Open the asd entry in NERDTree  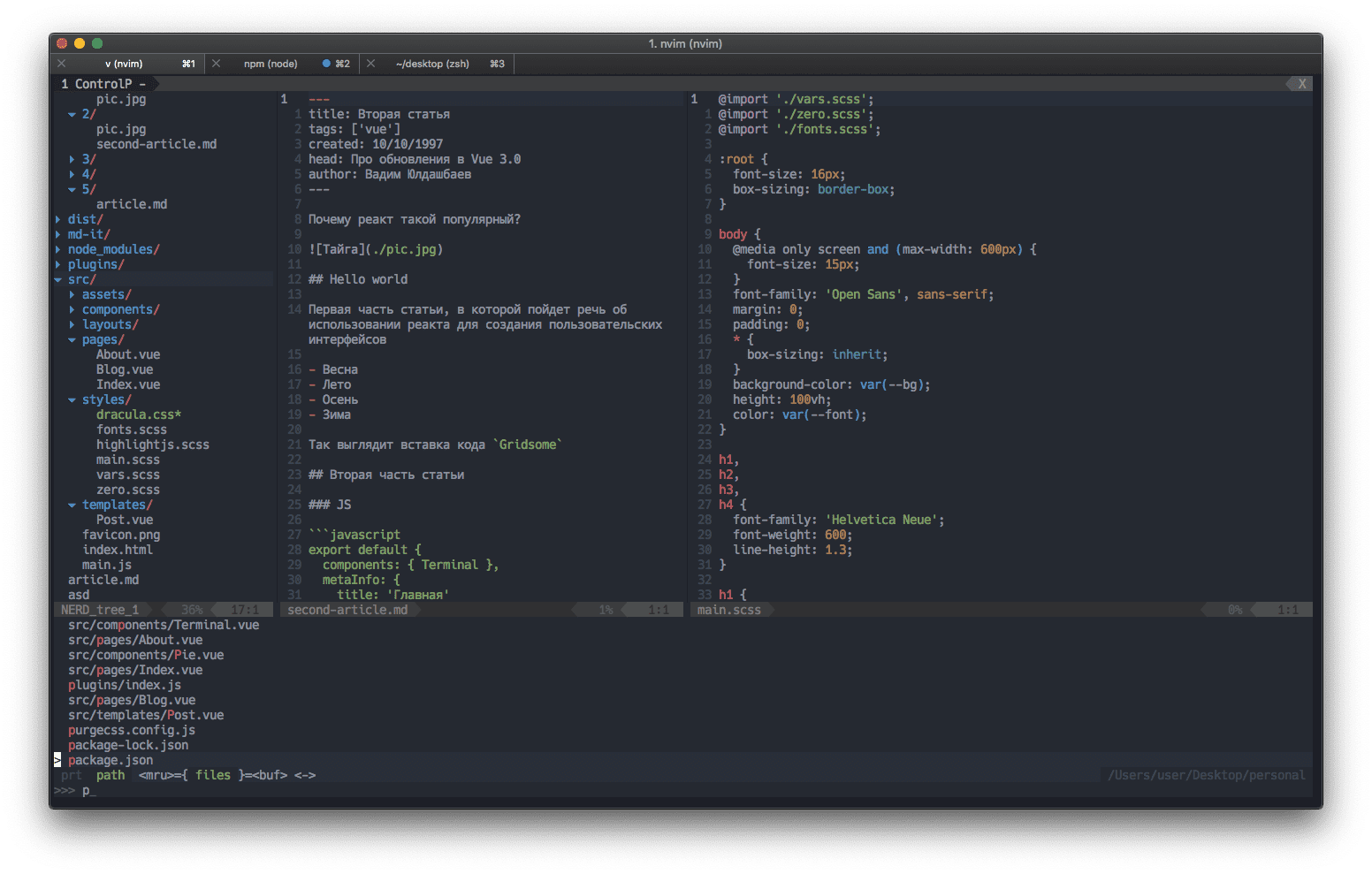(79, 595)
